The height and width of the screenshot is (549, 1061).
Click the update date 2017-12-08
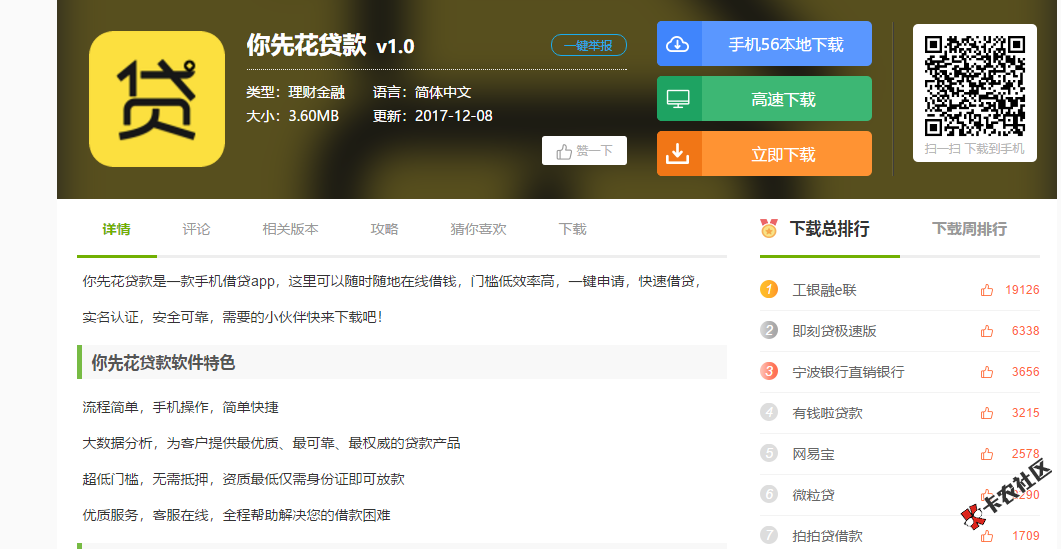coord(453,116)
